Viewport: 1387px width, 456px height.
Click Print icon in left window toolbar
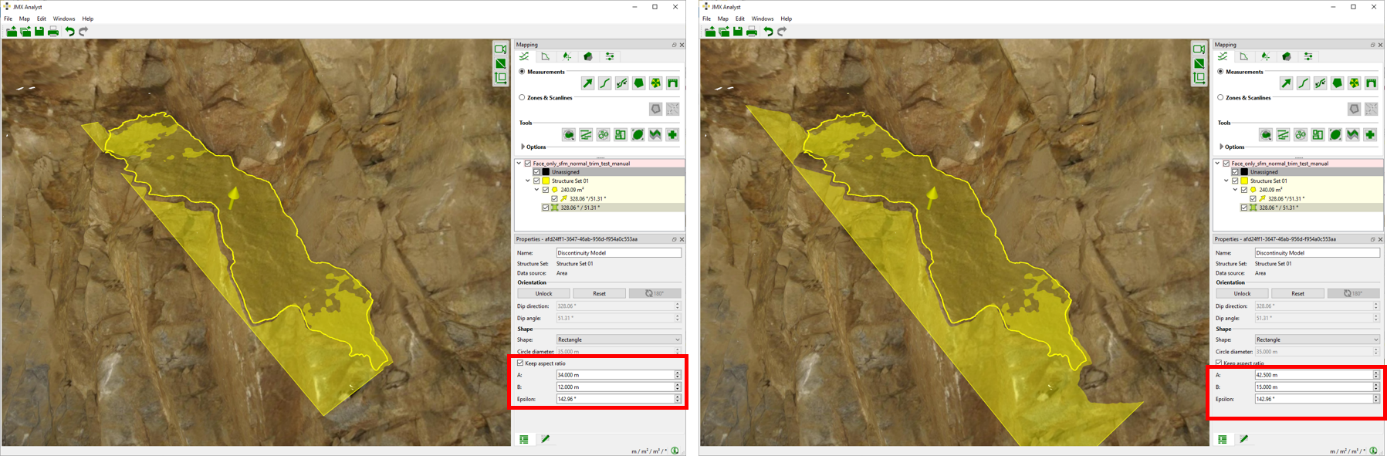coord(53,31)
